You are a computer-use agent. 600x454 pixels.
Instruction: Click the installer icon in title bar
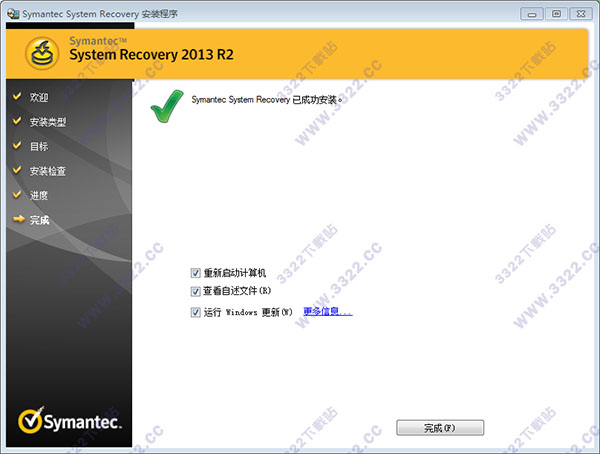click(13, 14)
